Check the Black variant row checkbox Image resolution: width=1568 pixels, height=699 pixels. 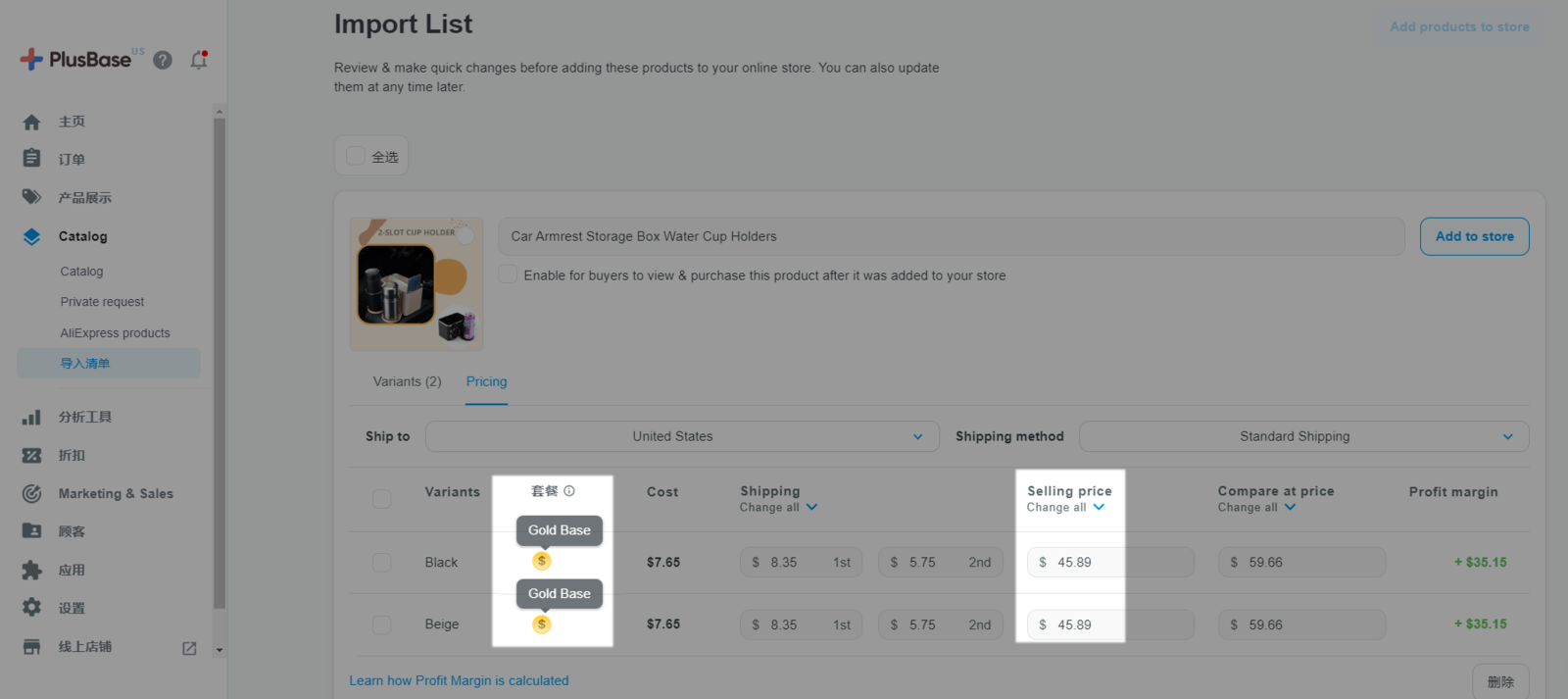click(381, 563)
